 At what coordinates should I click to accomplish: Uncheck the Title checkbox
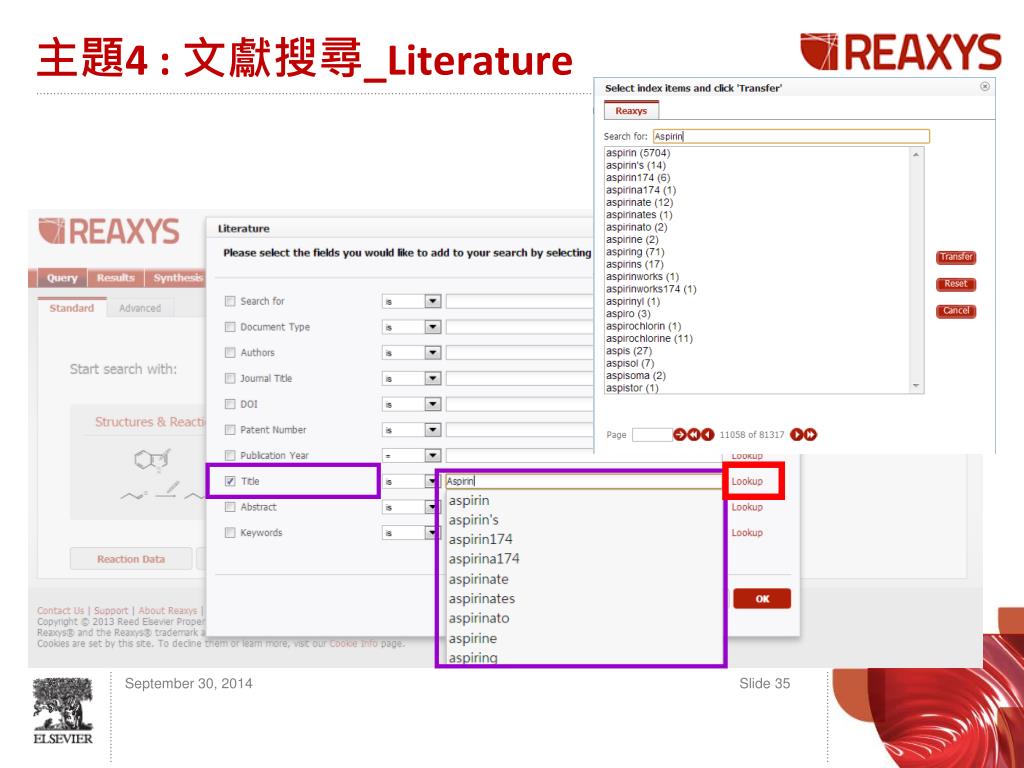point(230,481)
